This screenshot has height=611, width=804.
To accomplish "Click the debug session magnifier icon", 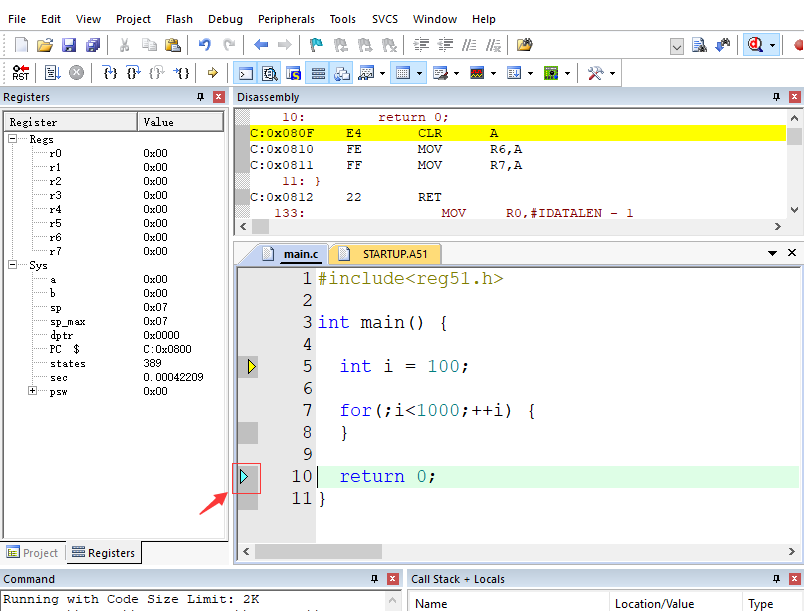I will (x=755, y=45).
